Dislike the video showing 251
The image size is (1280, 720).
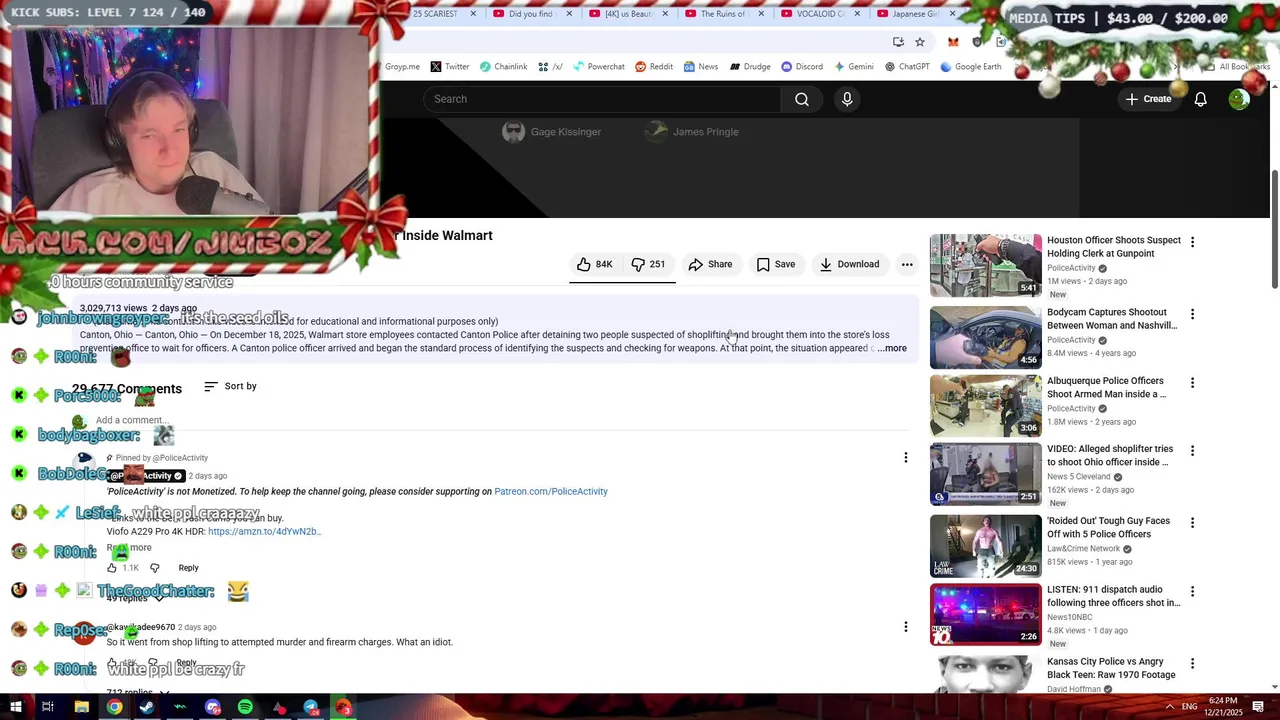(x=648, y=264)
